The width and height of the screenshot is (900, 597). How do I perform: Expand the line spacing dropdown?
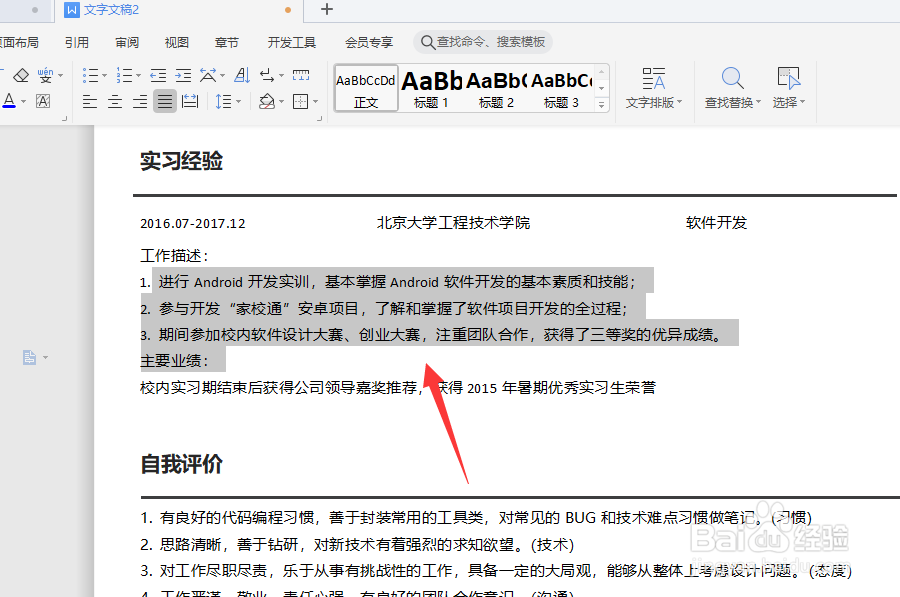click(239, 102)
